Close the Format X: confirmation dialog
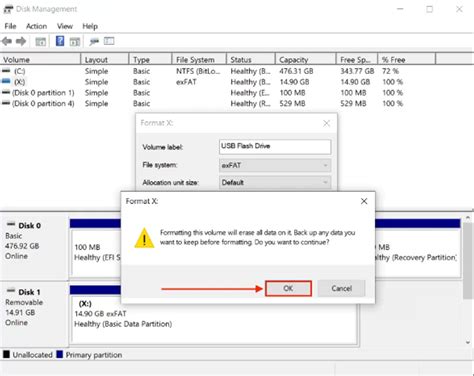The width and height of the screenshot is (474, 376). click(364, 201)
